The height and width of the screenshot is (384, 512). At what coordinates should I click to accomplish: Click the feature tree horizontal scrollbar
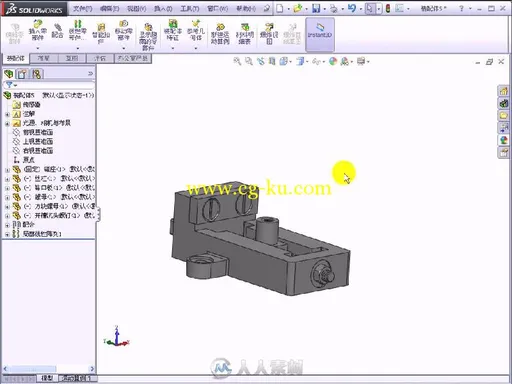[x=49, y=369]
